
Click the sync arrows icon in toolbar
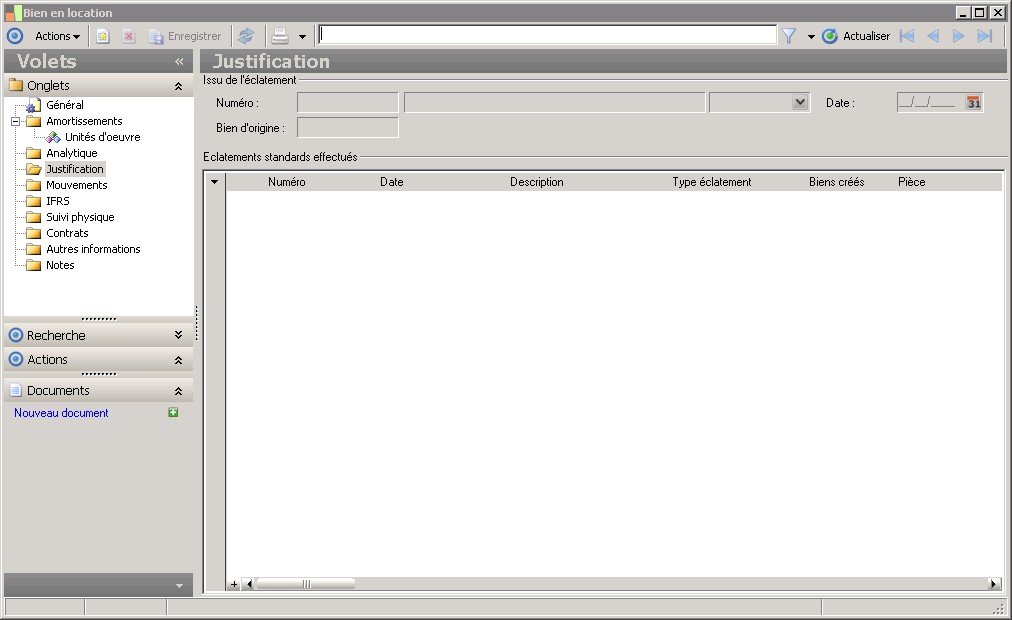(246, 36)
